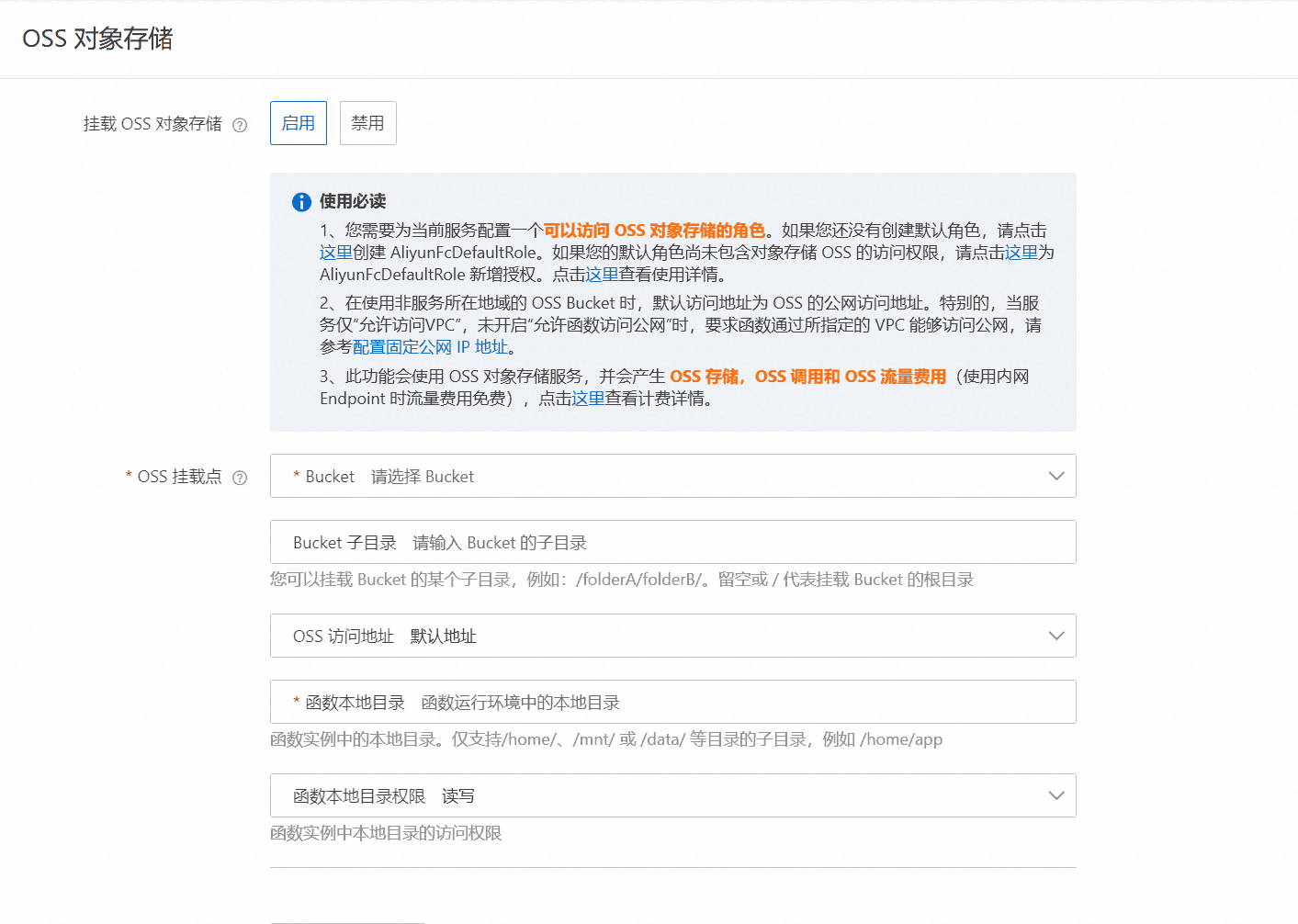1298x924 pixels.
Task: Click 这里 link for 查看使用详情
Action: pyautogui.click(x=602, y=275)
